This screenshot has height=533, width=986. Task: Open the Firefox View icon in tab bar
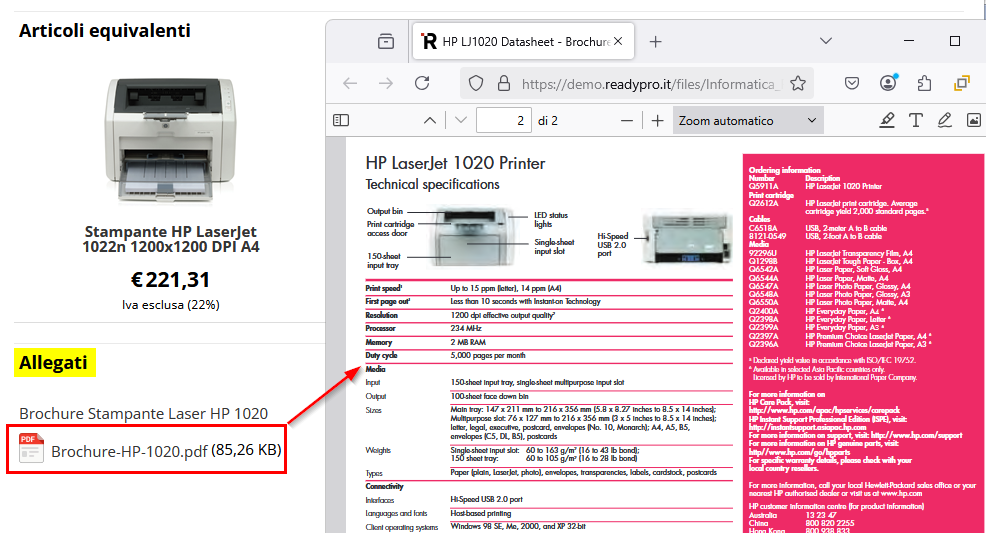(x=386, y=41)
